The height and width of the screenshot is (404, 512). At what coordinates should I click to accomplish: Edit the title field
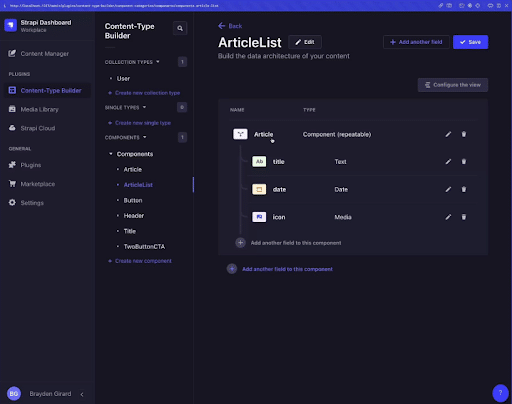[x=448, y=162]
